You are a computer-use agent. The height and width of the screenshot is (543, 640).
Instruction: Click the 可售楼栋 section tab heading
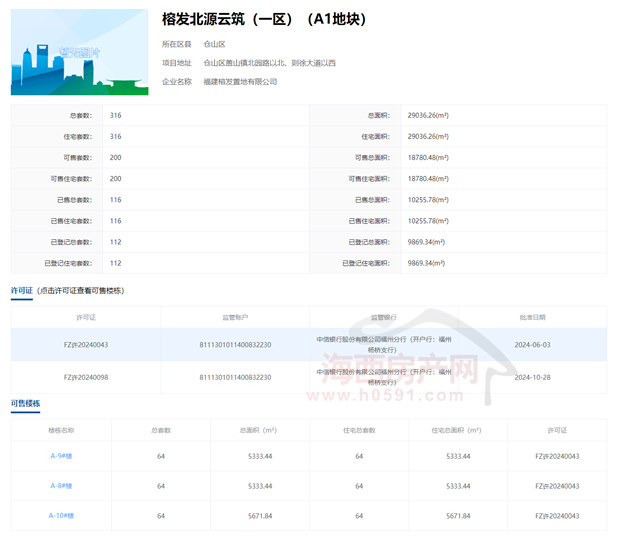(26, 404)
